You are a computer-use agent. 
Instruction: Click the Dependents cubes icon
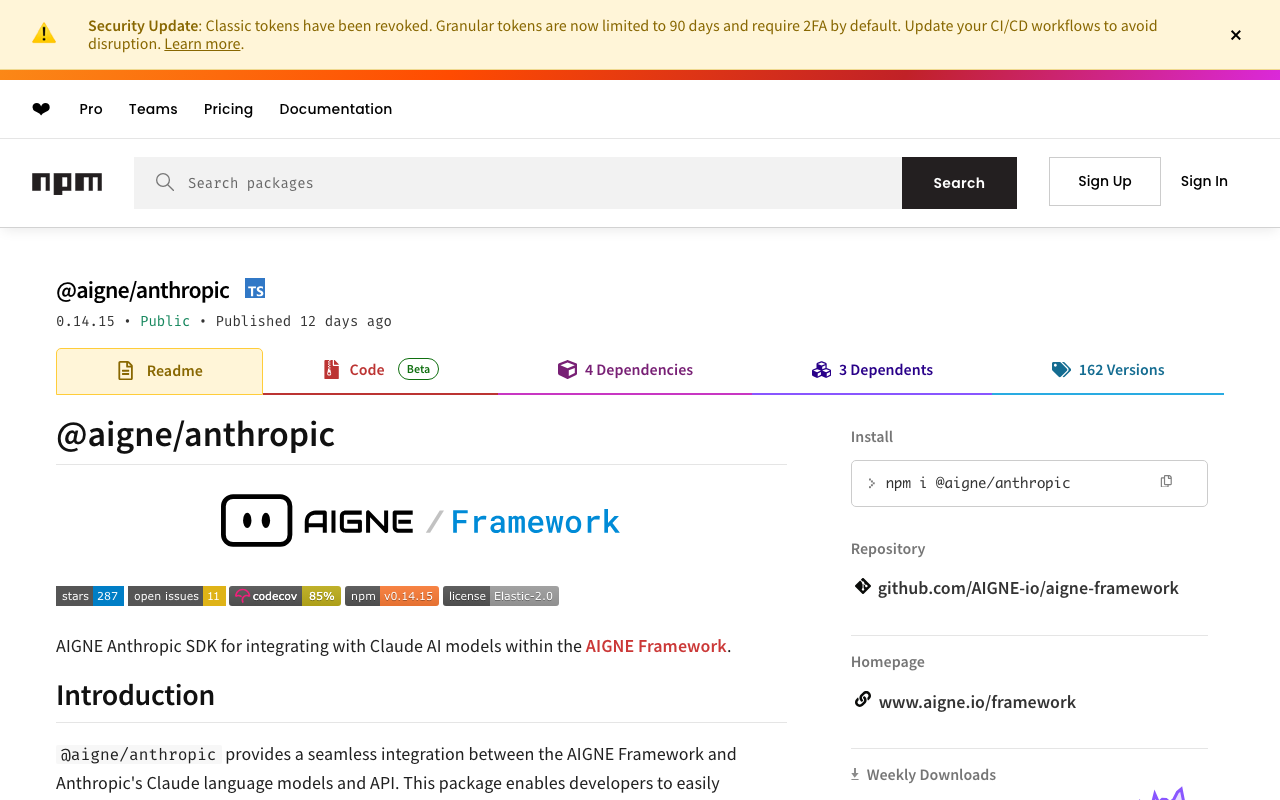[x=821, y=370]
